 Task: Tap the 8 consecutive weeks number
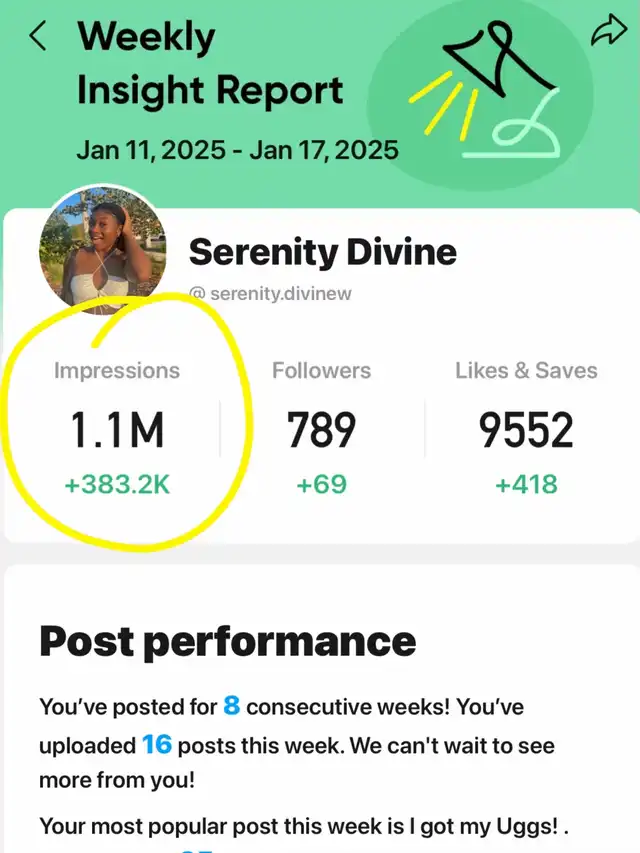[x=232, y=706]
